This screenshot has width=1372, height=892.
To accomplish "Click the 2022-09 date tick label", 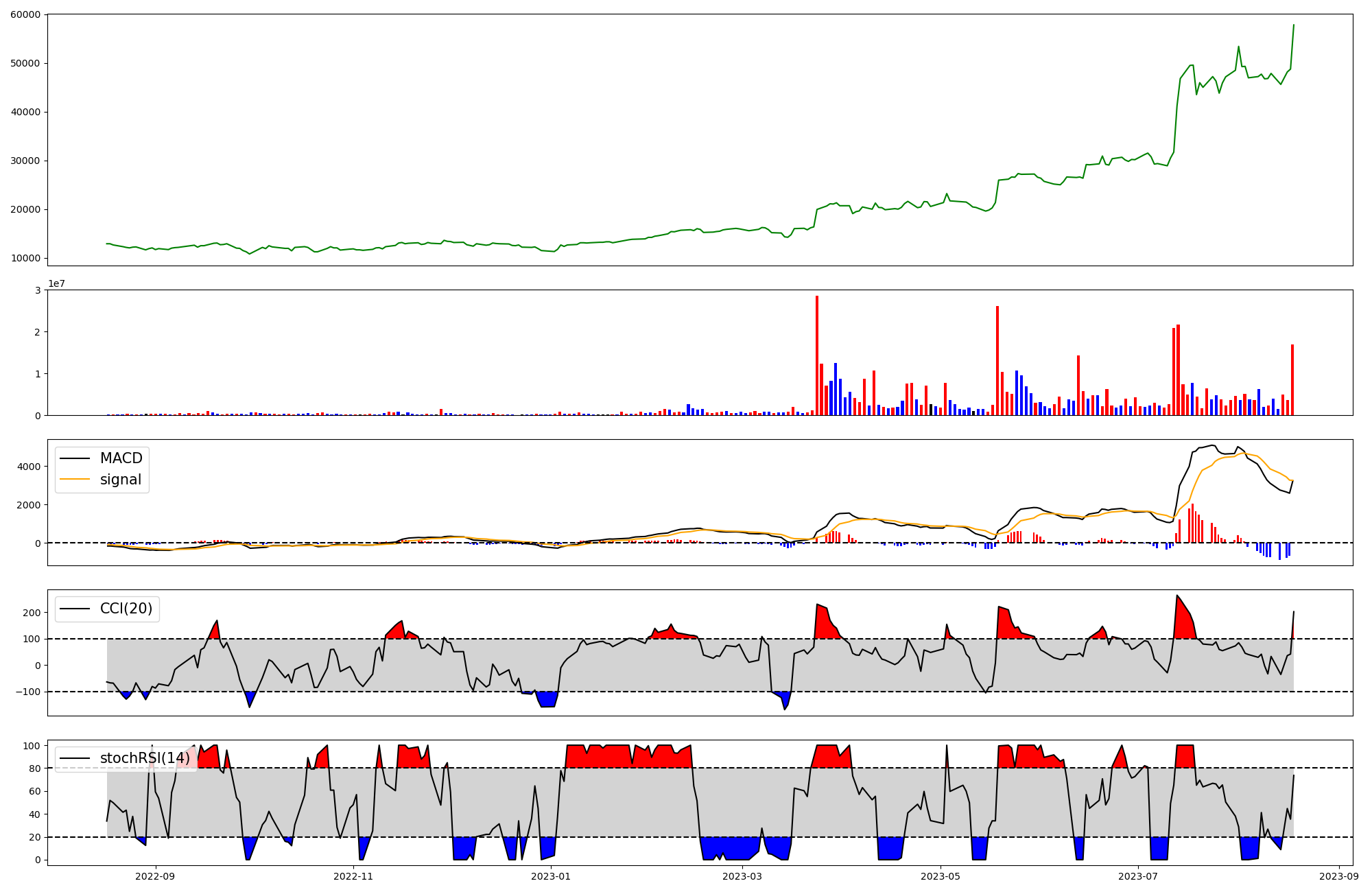I will [x=155, y=876].
